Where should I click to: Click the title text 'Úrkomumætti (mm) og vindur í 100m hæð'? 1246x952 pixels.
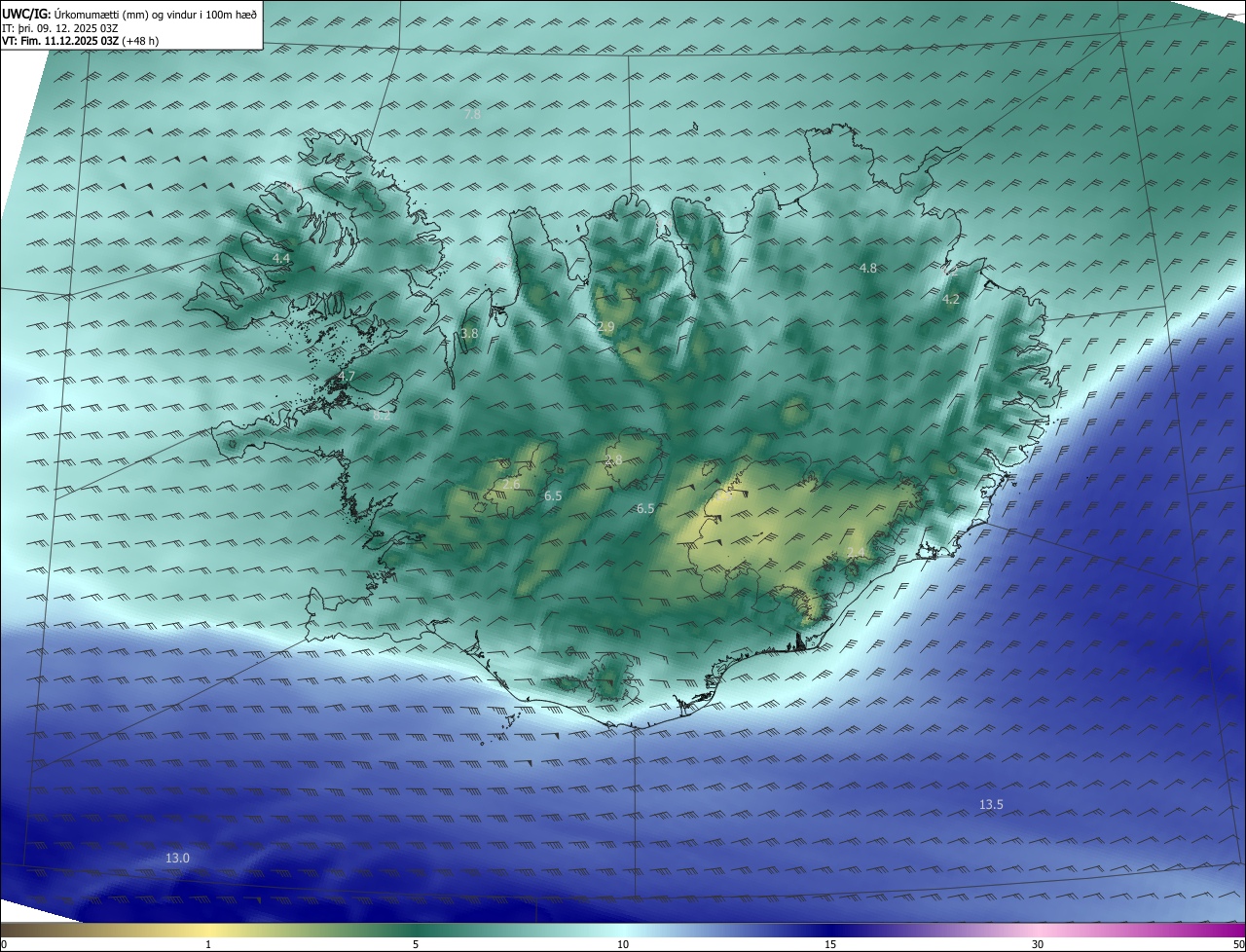156,14
